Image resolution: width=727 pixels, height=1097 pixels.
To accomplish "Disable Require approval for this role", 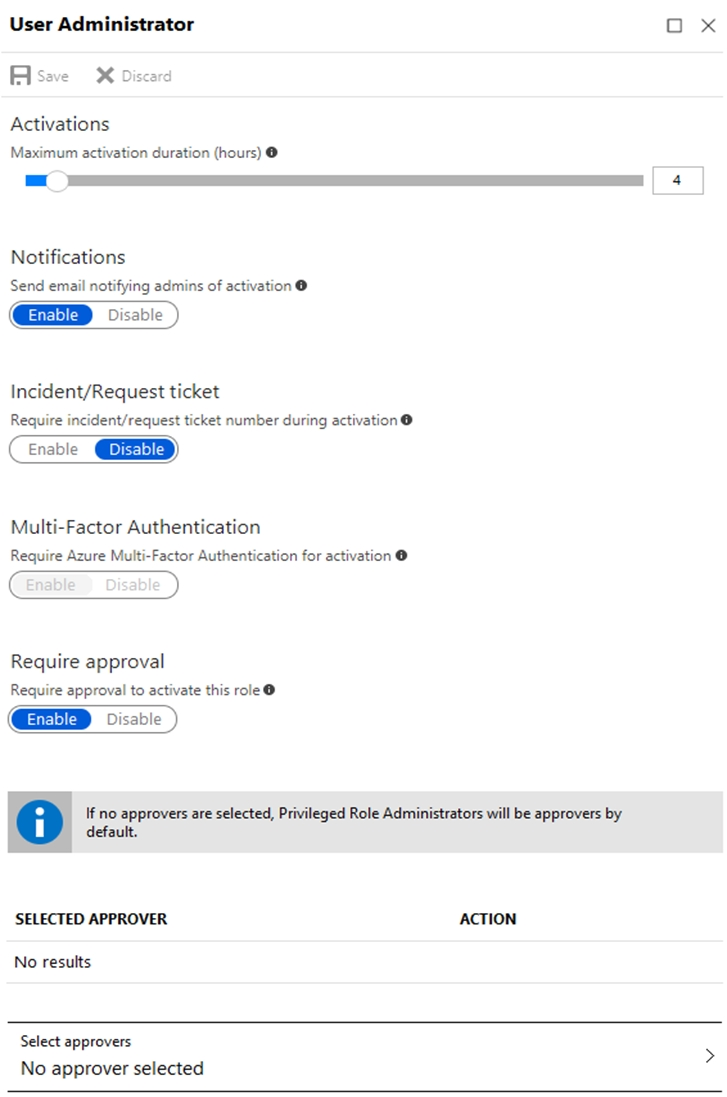I will tap(134, 719).
